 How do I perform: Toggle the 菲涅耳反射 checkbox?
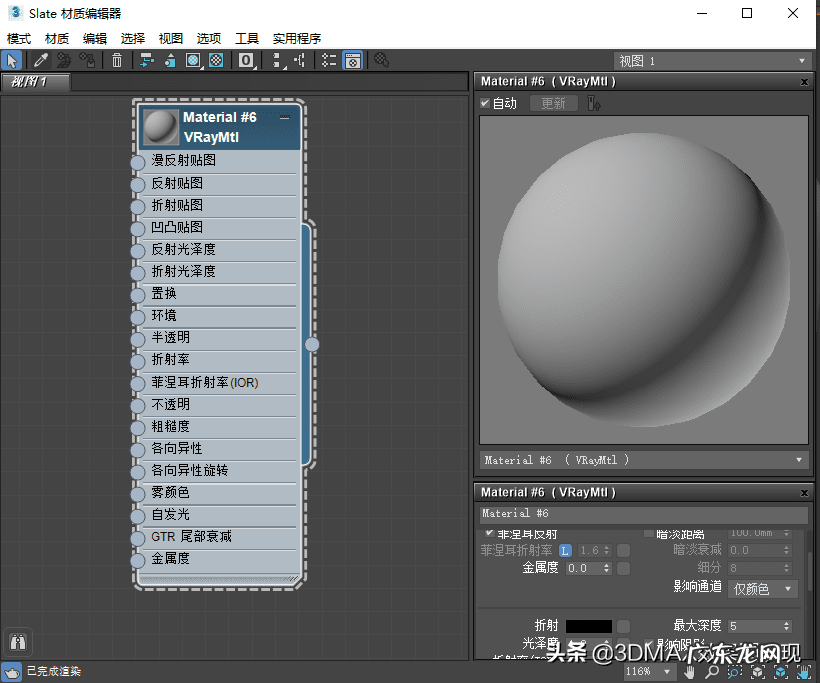(489, 534)
